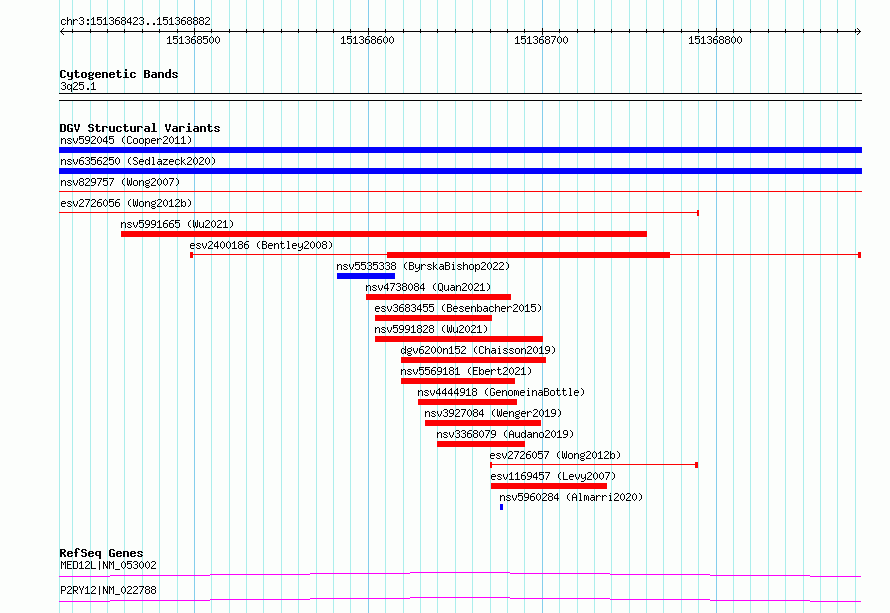Click the 3q25.1 cytogenetic band label

pyautogui.click(x=78, y=86)
